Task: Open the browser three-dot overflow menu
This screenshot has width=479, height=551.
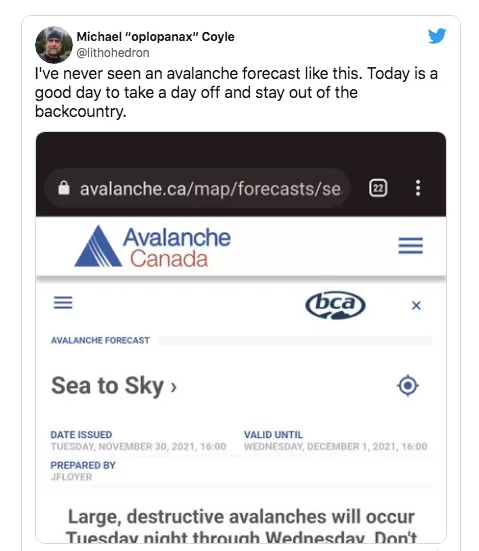Action: pyautogui.click(x=418, y=188)
